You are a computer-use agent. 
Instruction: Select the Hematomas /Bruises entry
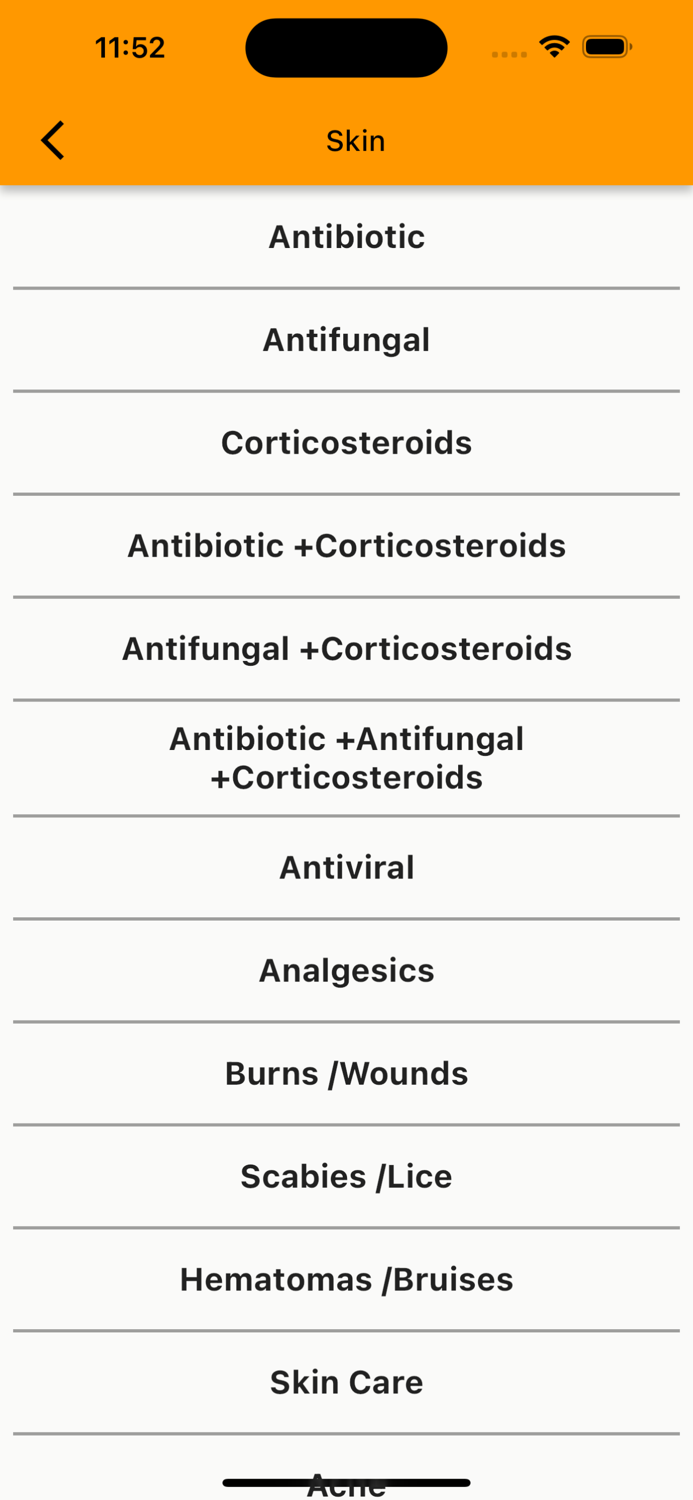coord(346,1279)
